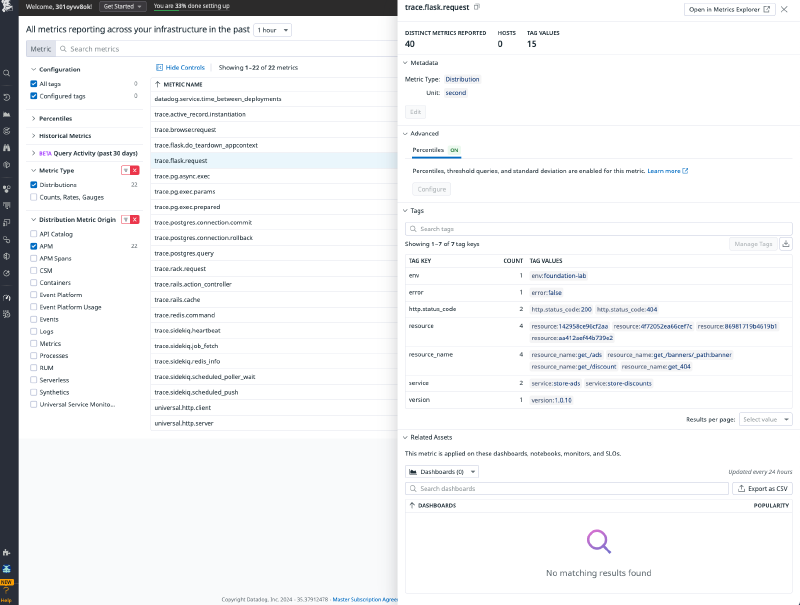Clear Distribution Metric Origin filter via red X

tap(133, 219)
